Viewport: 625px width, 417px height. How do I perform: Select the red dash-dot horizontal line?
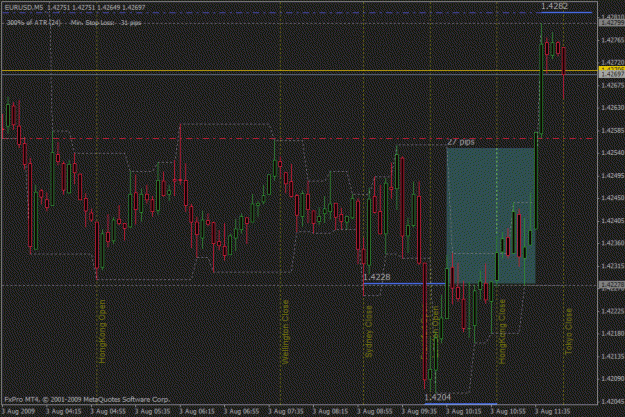click(299, 139)
